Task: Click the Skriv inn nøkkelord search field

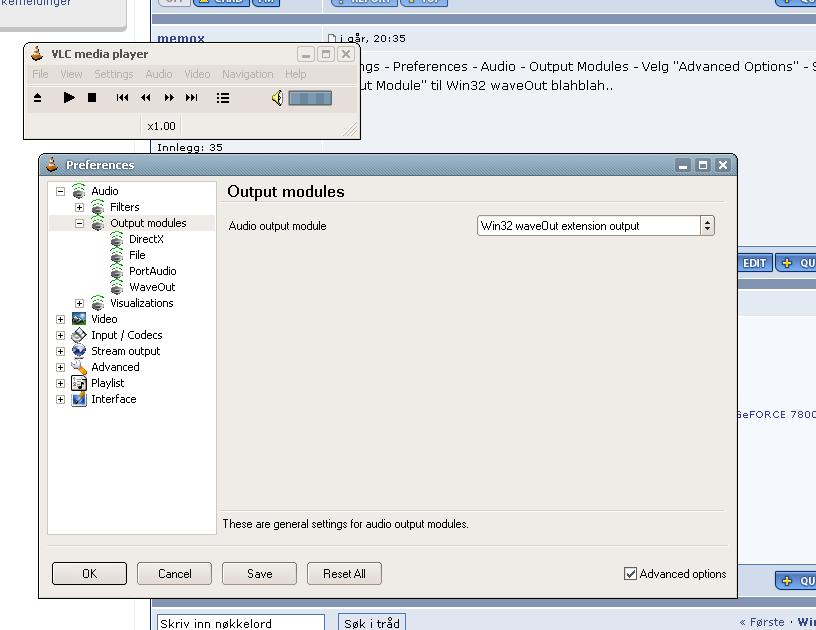Action: point(240,623)
